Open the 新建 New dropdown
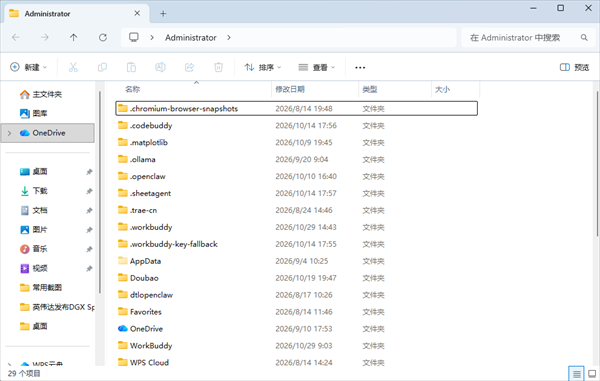600x381 pixels. click(28, 67)
